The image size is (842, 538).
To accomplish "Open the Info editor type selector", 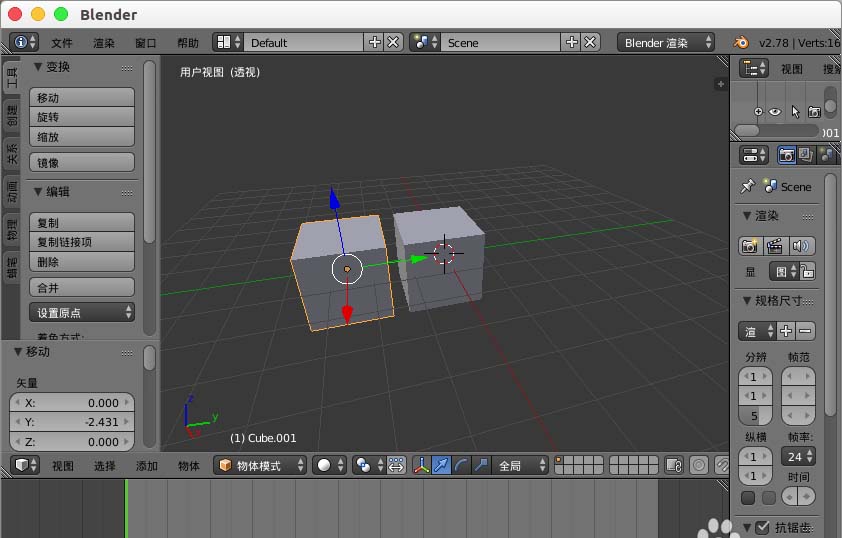I will click(24, 42).
